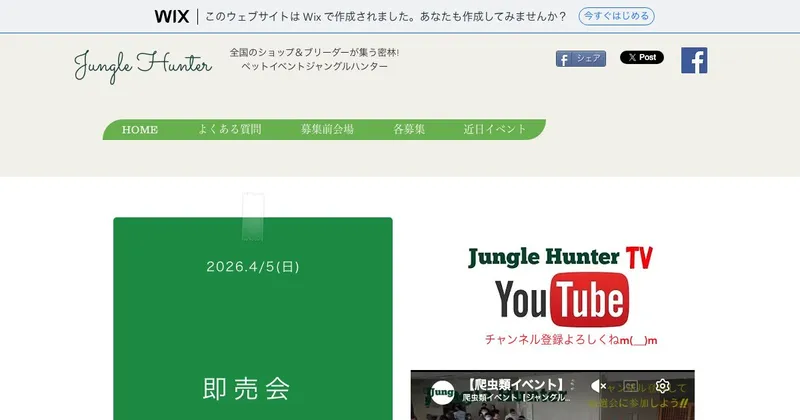Screen dimensions: 800x420
Task: Click the Facebook シェア share button
Action: point(581,59)
